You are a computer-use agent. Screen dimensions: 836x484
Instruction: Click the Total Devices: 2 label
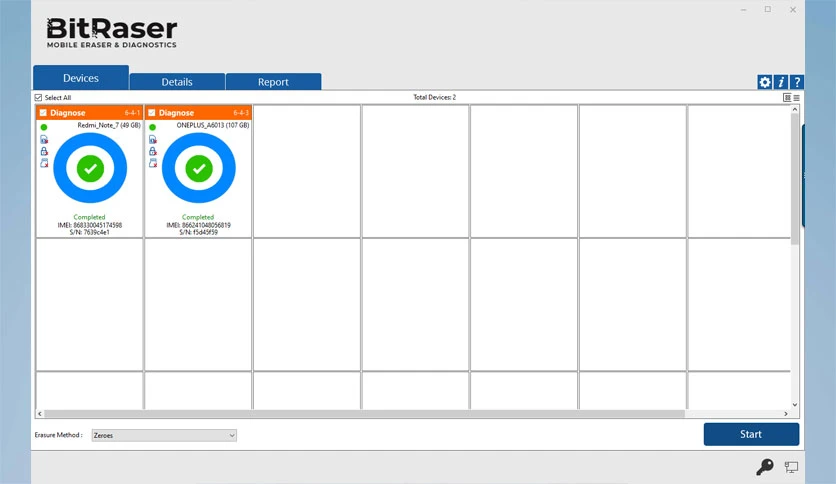(x=435, y=97)
